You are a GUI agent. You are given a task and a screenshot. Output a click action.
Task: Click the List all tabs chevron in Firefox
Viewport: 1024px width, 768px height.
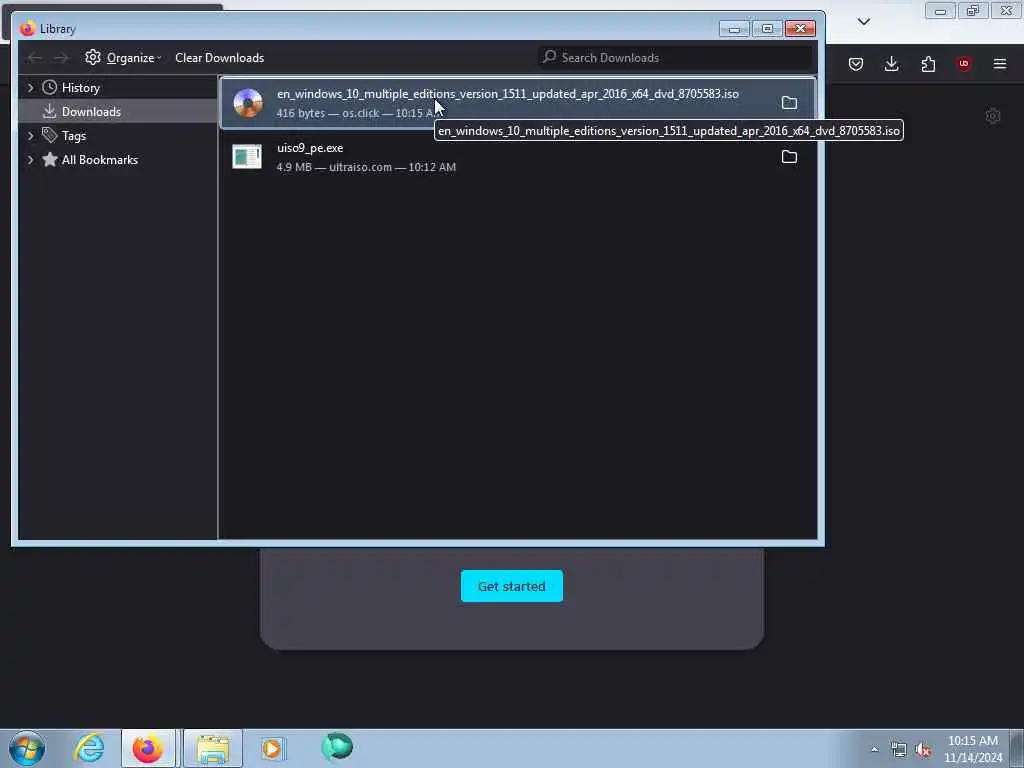[864, 22]
